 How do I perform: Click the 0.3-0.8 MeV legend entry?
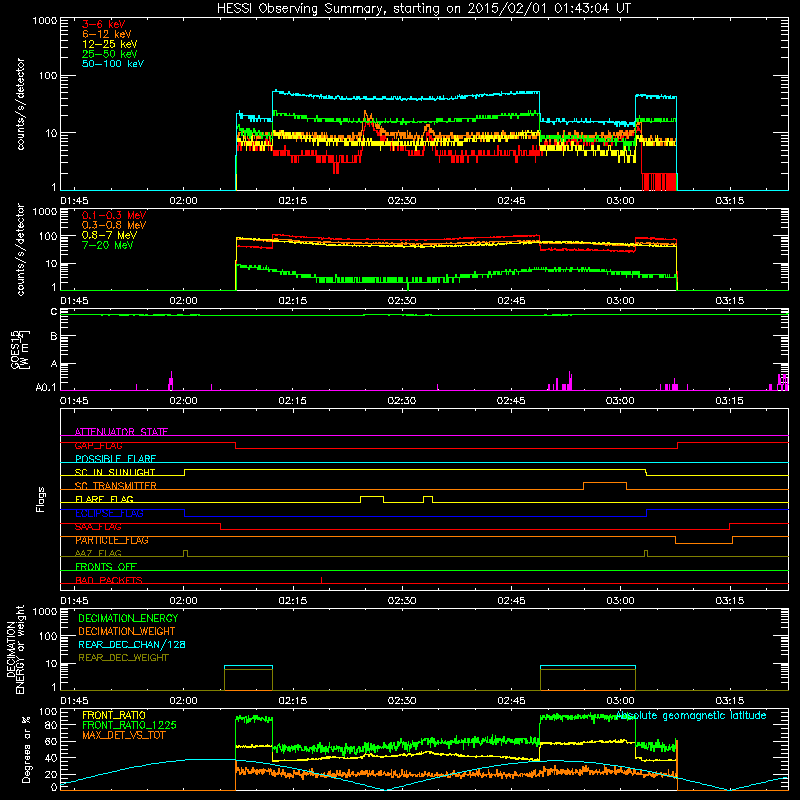(114, 225)
